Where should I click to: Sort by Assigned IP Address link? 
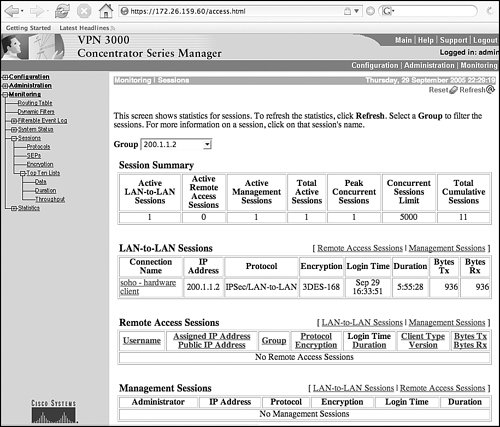212,336
